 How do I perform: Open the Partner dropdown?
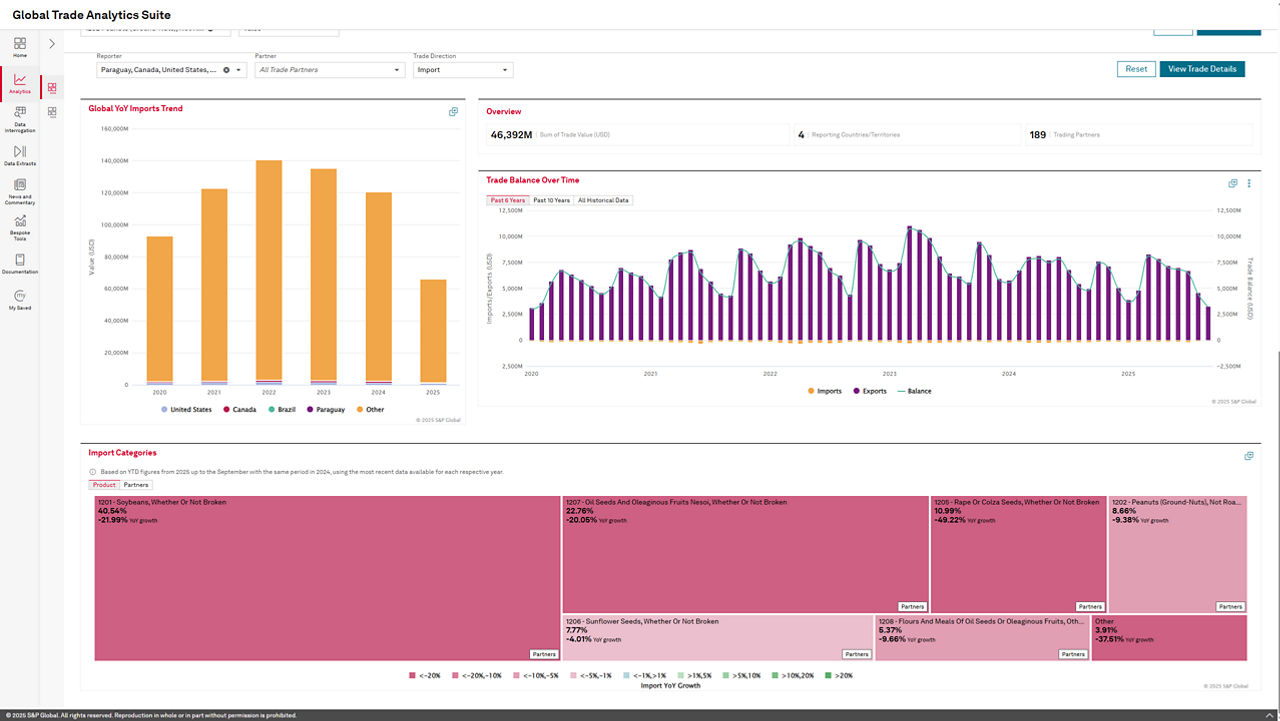[330, 70]
